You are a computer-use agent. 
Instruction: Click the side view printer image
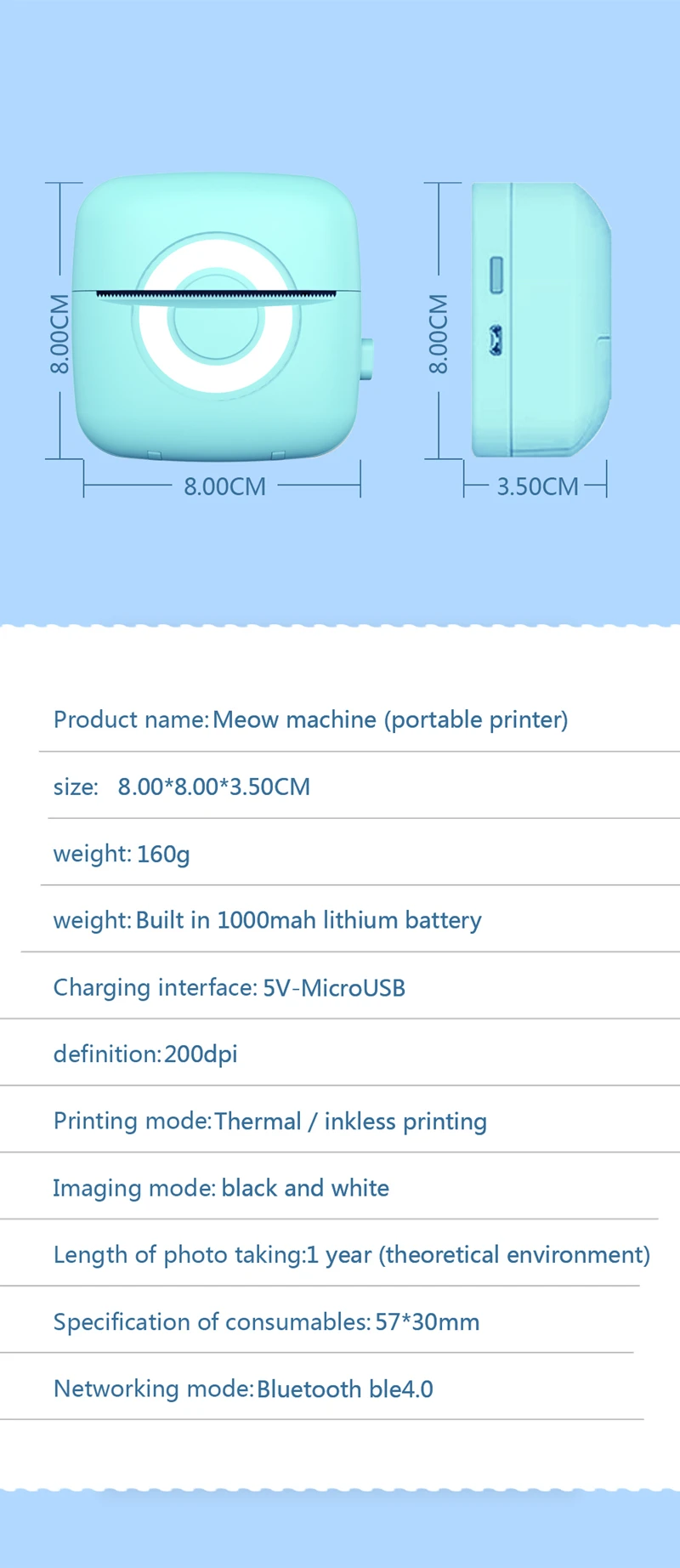541,320
